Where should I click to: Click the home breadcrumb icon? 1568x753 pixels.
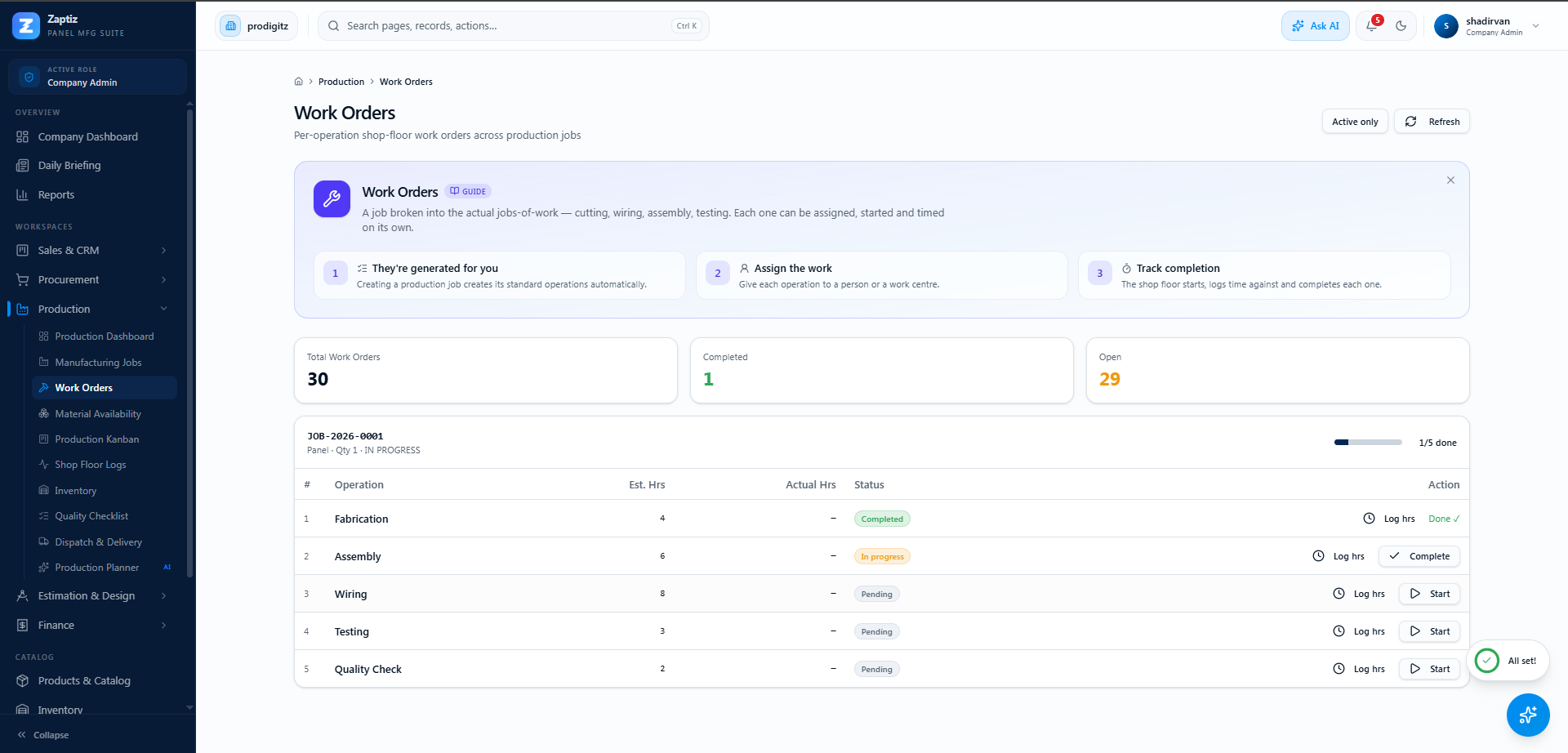(299, 82)
